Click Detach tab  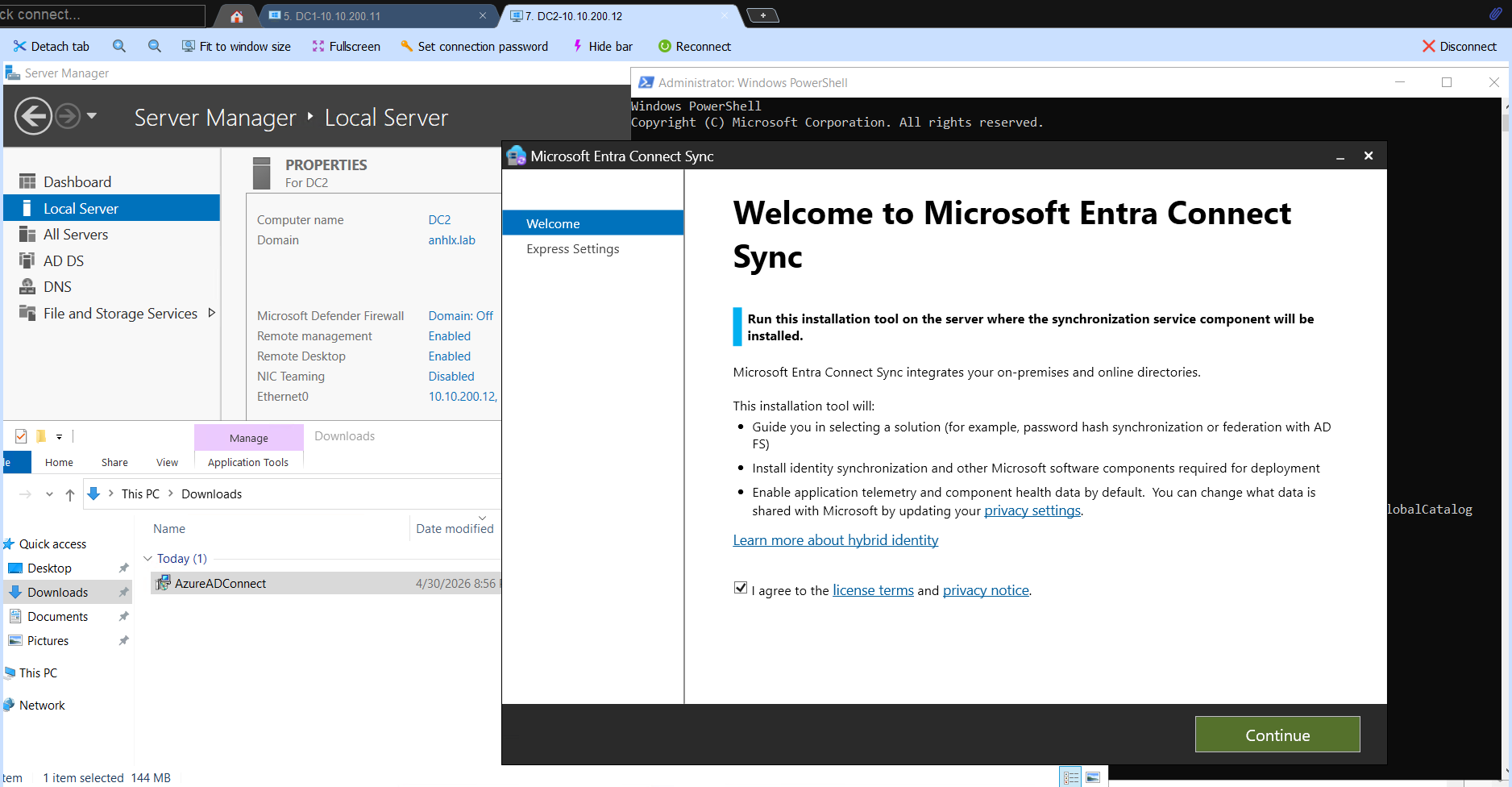point(52,47)
